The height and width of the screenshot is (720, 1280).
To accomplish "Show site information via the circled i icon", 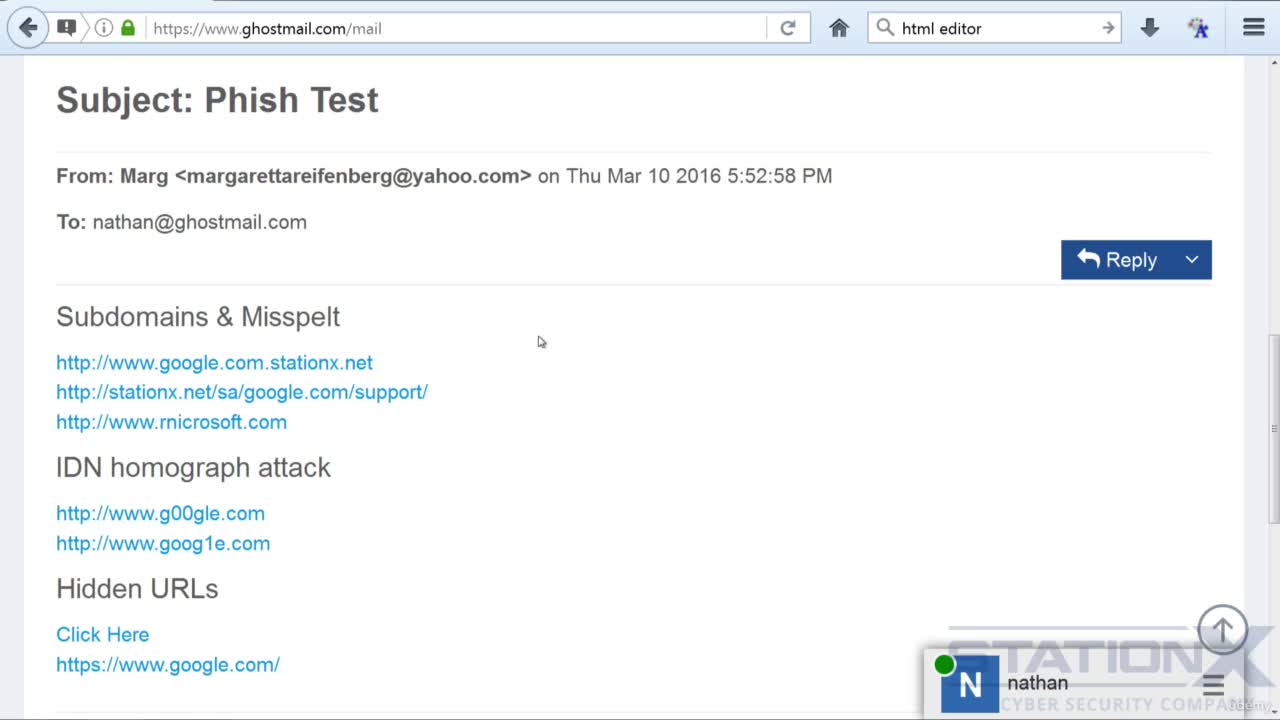I will coord(104,28).
